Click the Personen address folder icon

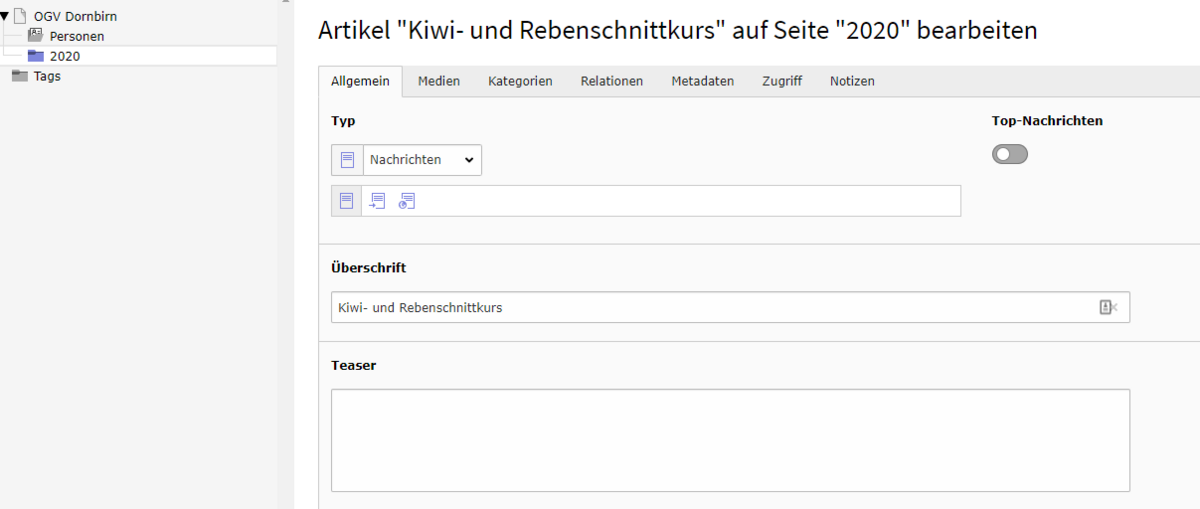point(36,36)
